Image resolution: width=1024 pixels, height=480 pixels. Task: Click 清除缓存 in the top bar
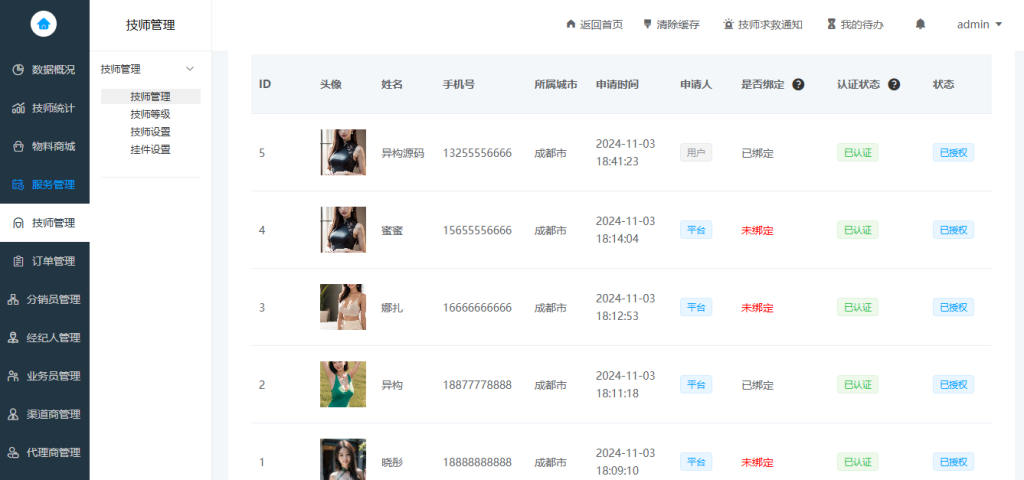tap(671, 24)
